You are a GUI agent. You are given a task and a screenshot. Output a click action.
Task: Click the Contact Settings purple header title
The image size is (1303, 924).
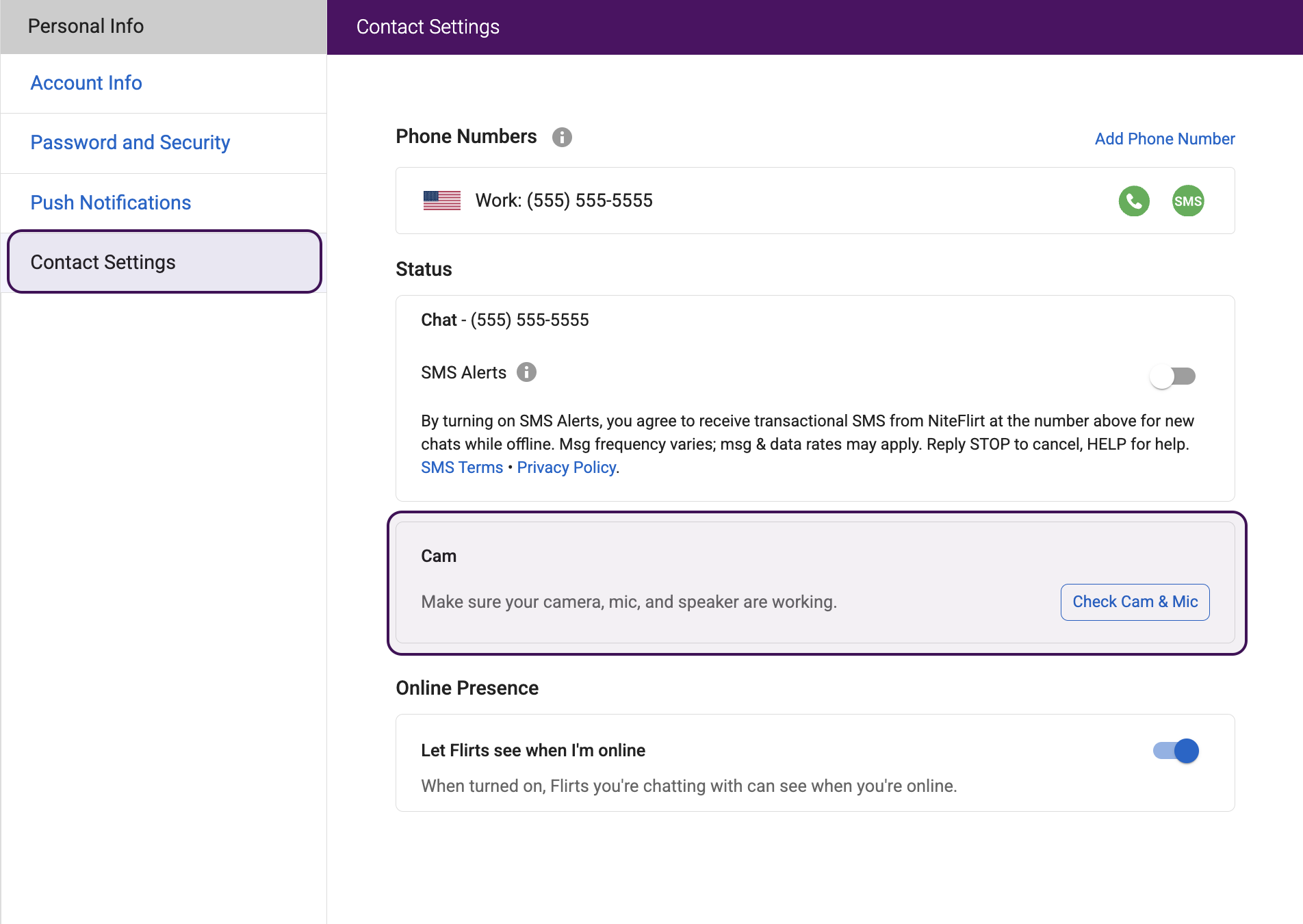point(428,27)
